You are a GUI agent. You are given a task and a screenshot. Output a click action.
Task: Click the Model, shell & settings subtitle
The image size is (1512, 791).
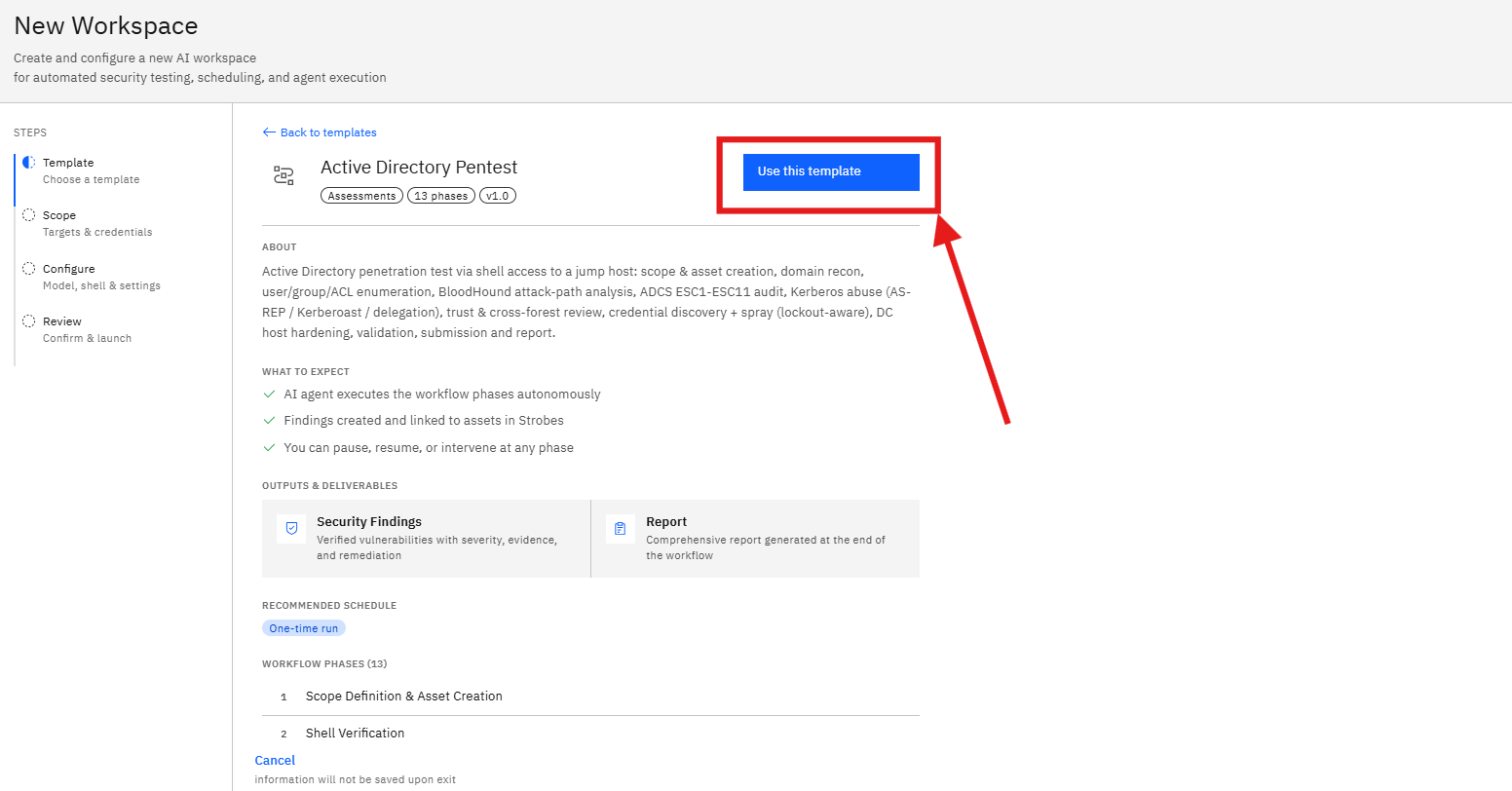[x=101, y=285]
